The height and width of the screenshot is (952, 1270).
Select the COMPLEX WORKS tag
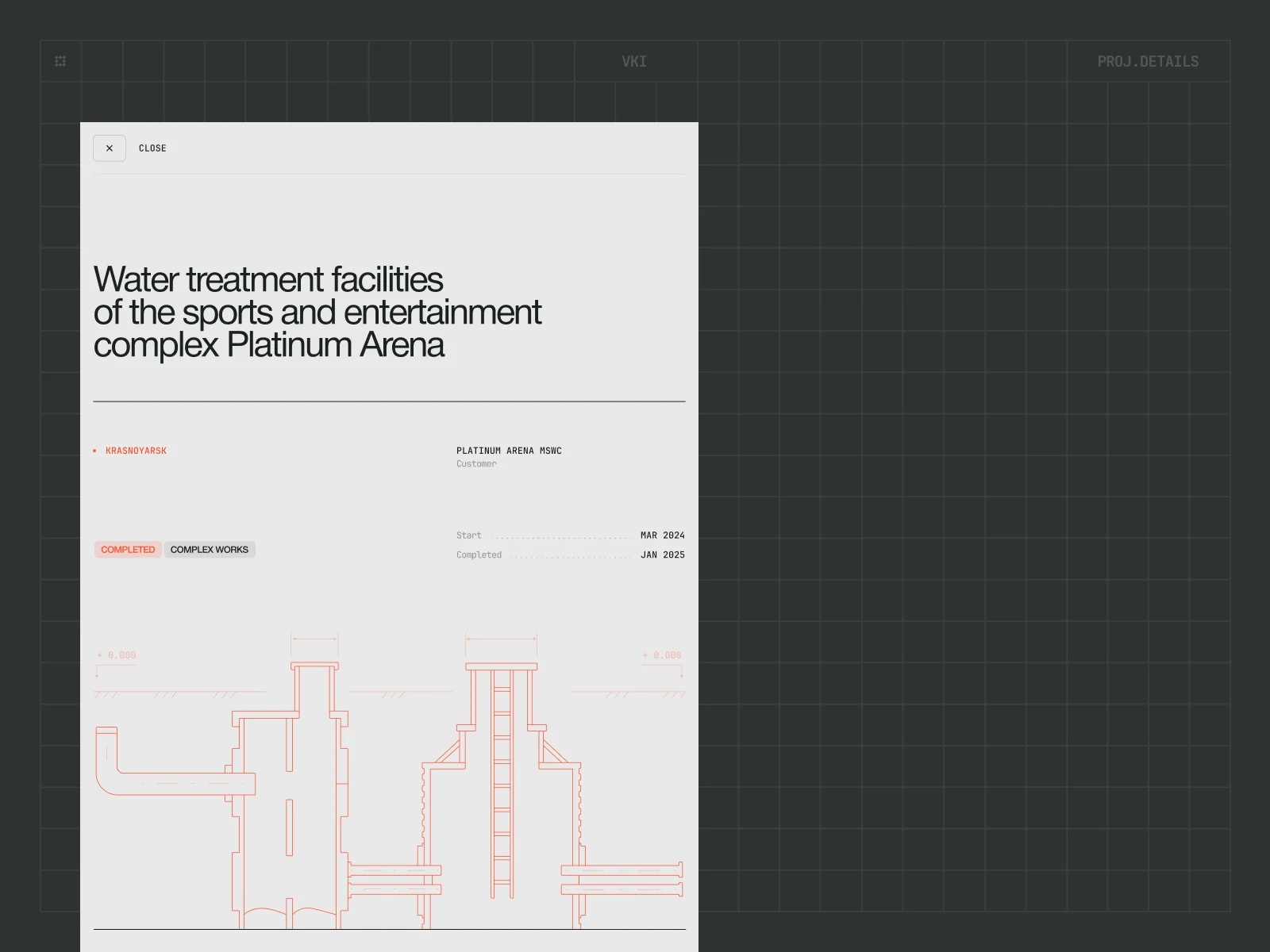click(210, 550)
